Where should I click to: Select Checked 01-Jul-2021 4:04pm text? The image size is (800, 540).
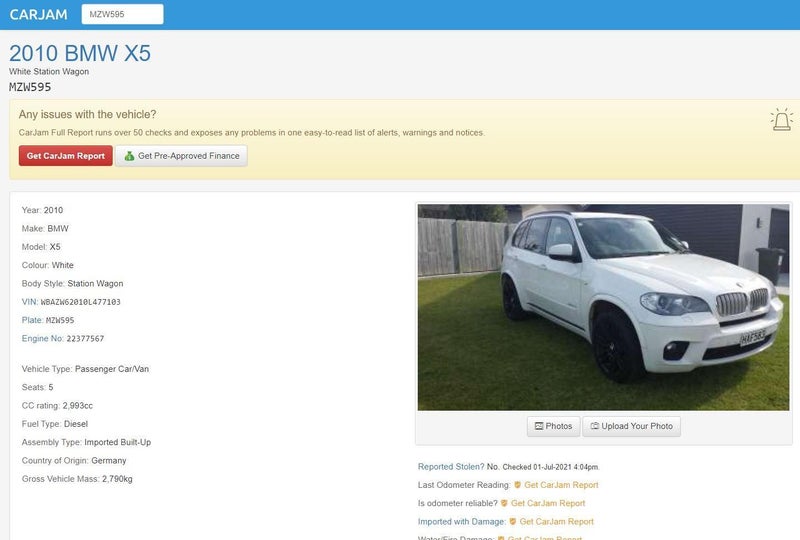click(551, 467)
